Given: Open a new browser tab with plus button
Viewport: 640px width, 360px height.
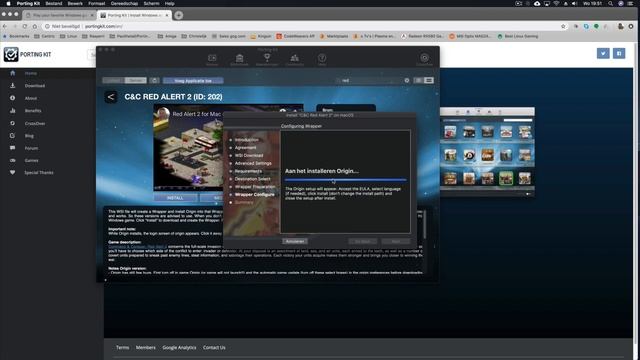Looking at the screenshot, I should (x=178, y=15).
